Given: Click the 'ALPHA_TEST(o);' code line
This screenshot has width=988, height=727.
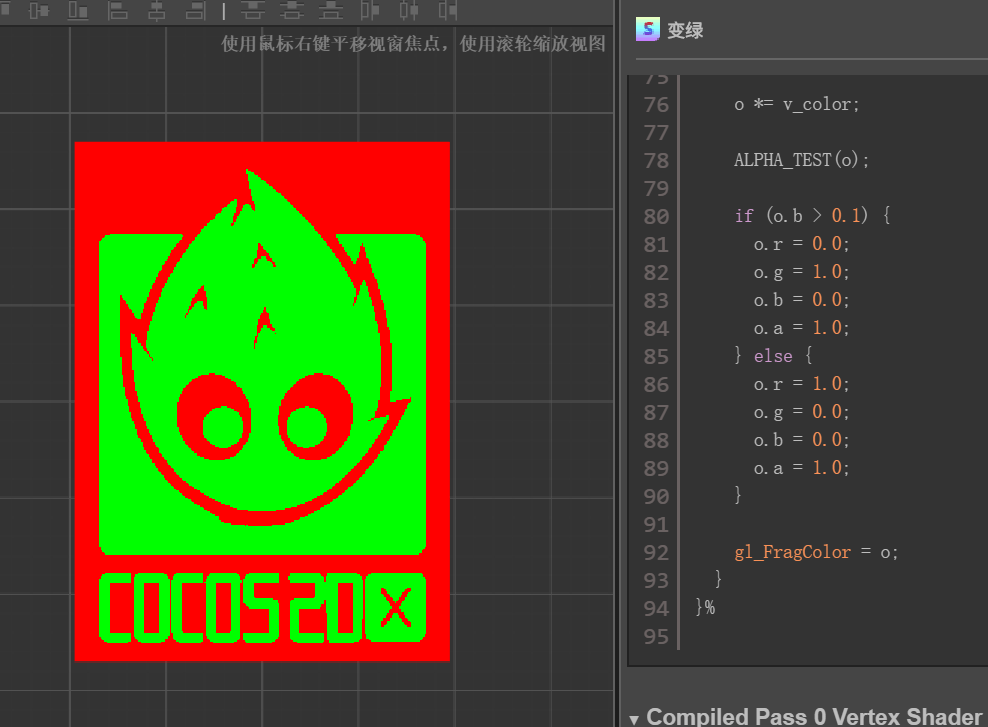Looking at the screenshot, I should [x=801, y=160].
